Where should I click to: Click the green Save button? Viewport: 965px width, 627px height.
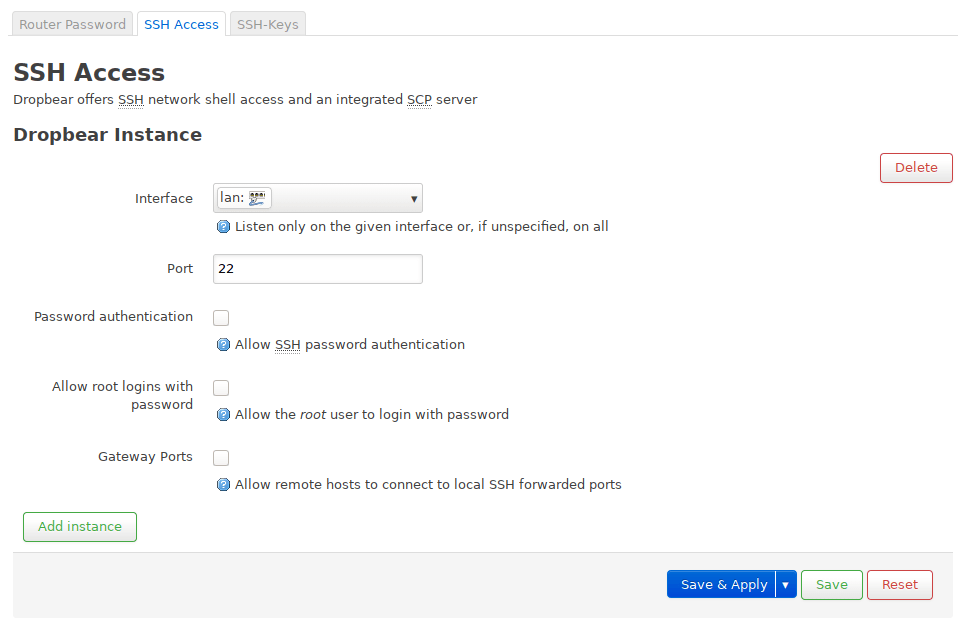(x=831, y=585)
